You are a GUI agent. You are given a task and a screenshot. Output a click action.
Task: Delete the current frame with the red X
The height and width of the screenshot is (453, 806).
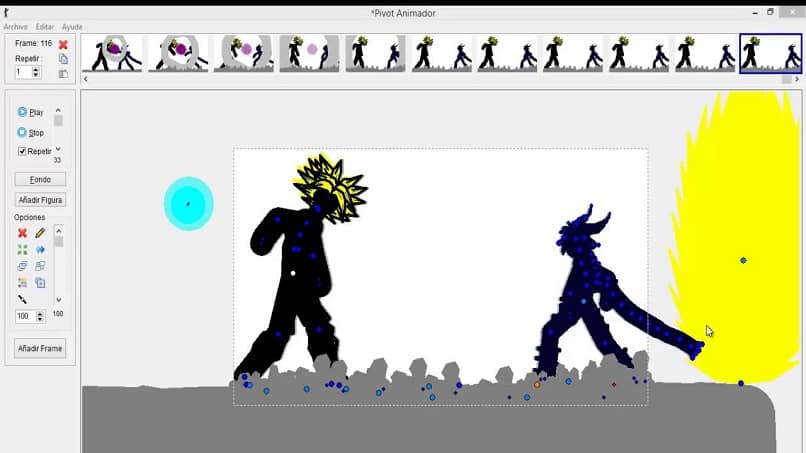63,45
